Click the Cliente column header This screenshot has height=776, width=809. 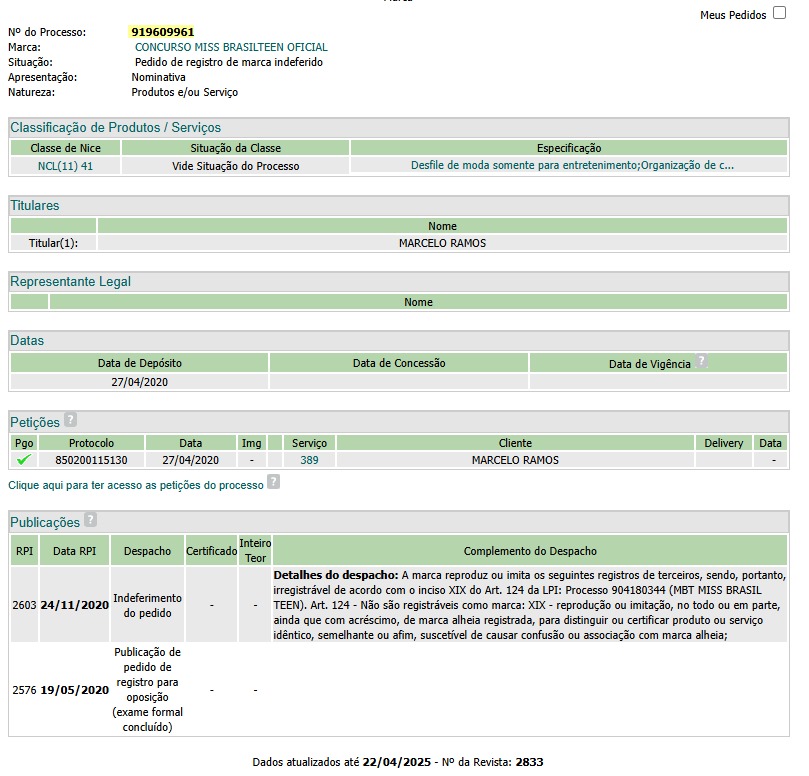coord(515,443)
